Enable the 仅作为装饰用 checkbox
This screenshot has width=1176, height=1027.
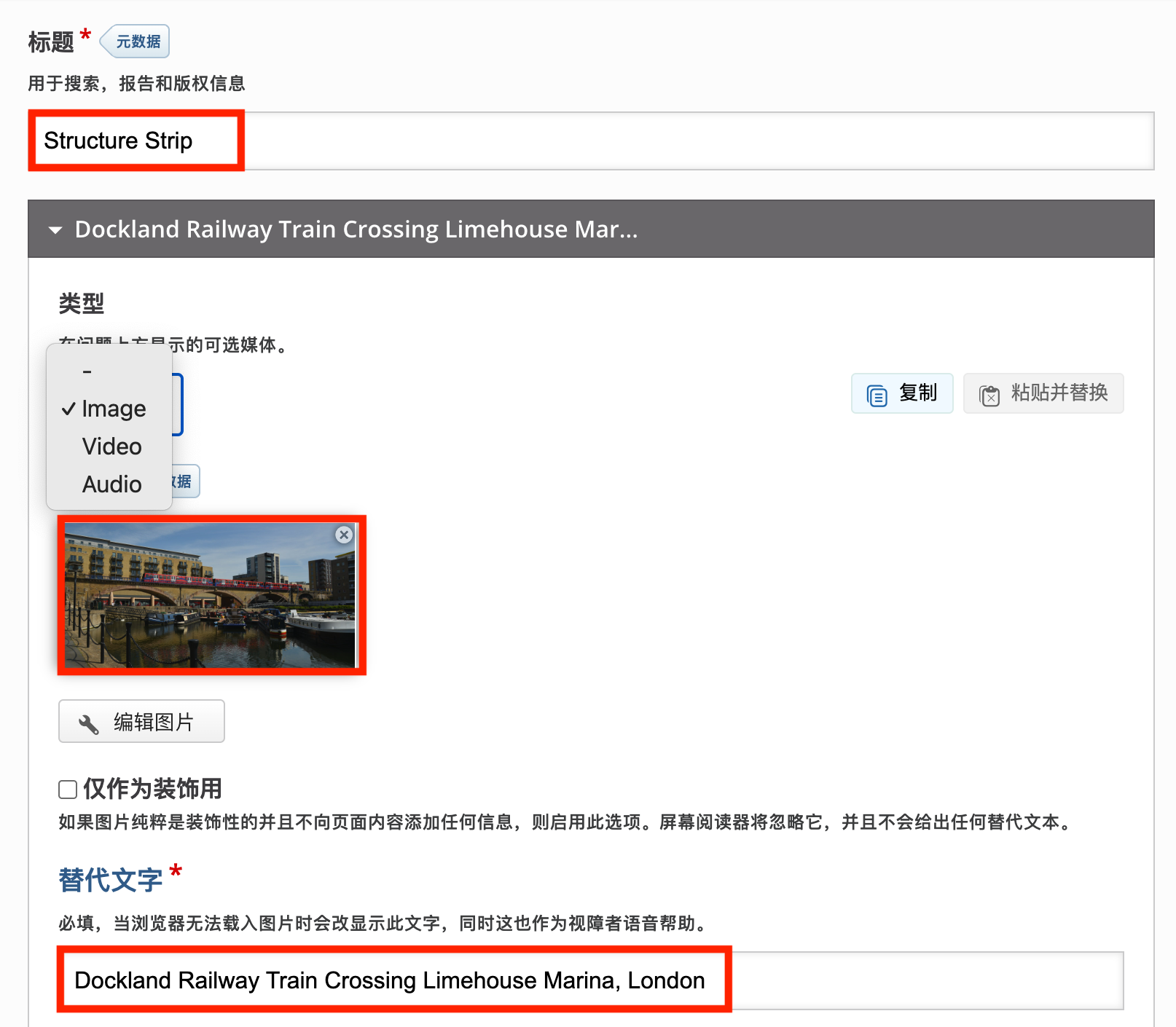pyautogui.click(x=67, y=789)
